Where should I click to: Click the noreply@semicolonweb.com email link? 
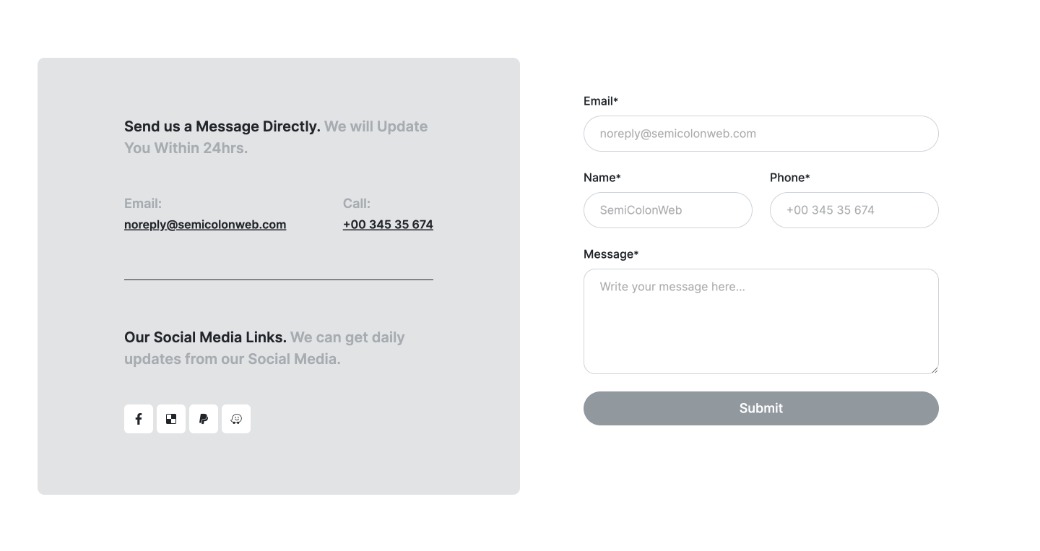(x=205, y=224)
